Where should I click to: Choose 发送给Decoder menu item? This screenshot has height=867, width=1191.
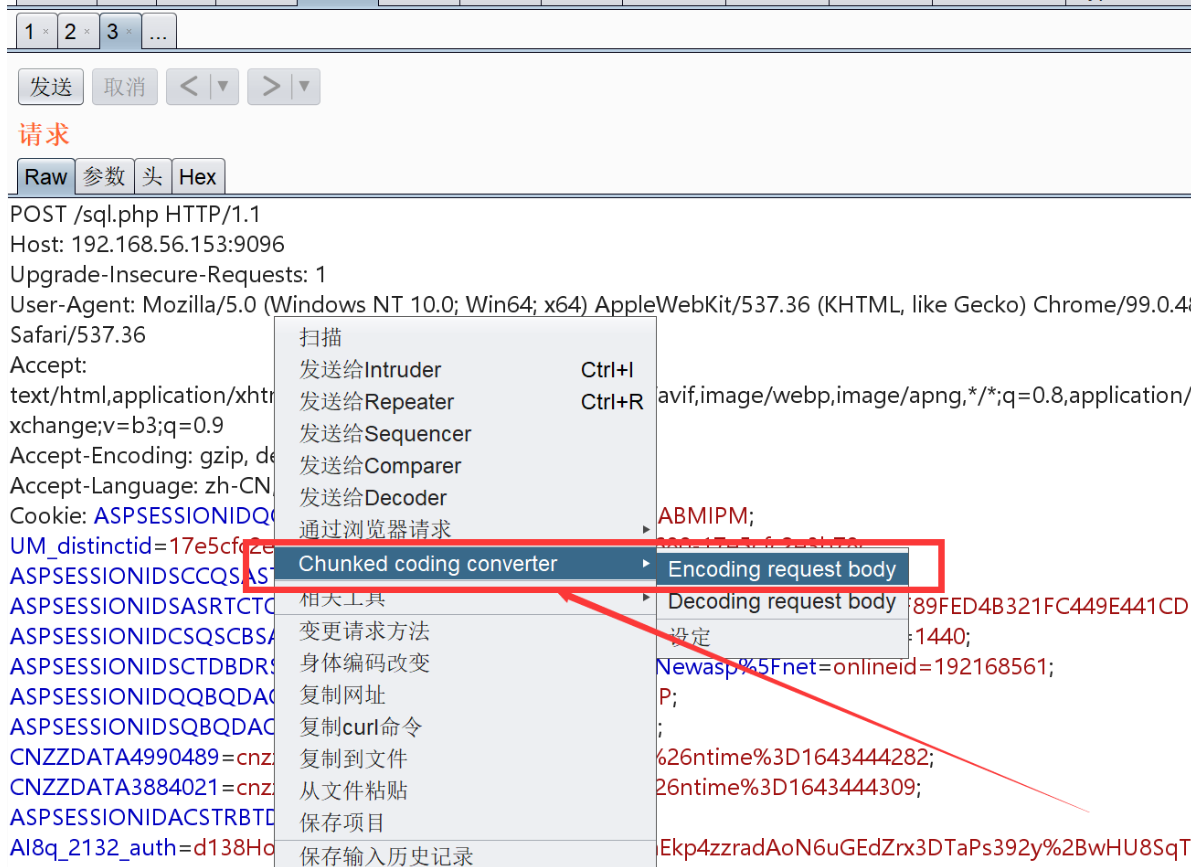pos(465,497)
